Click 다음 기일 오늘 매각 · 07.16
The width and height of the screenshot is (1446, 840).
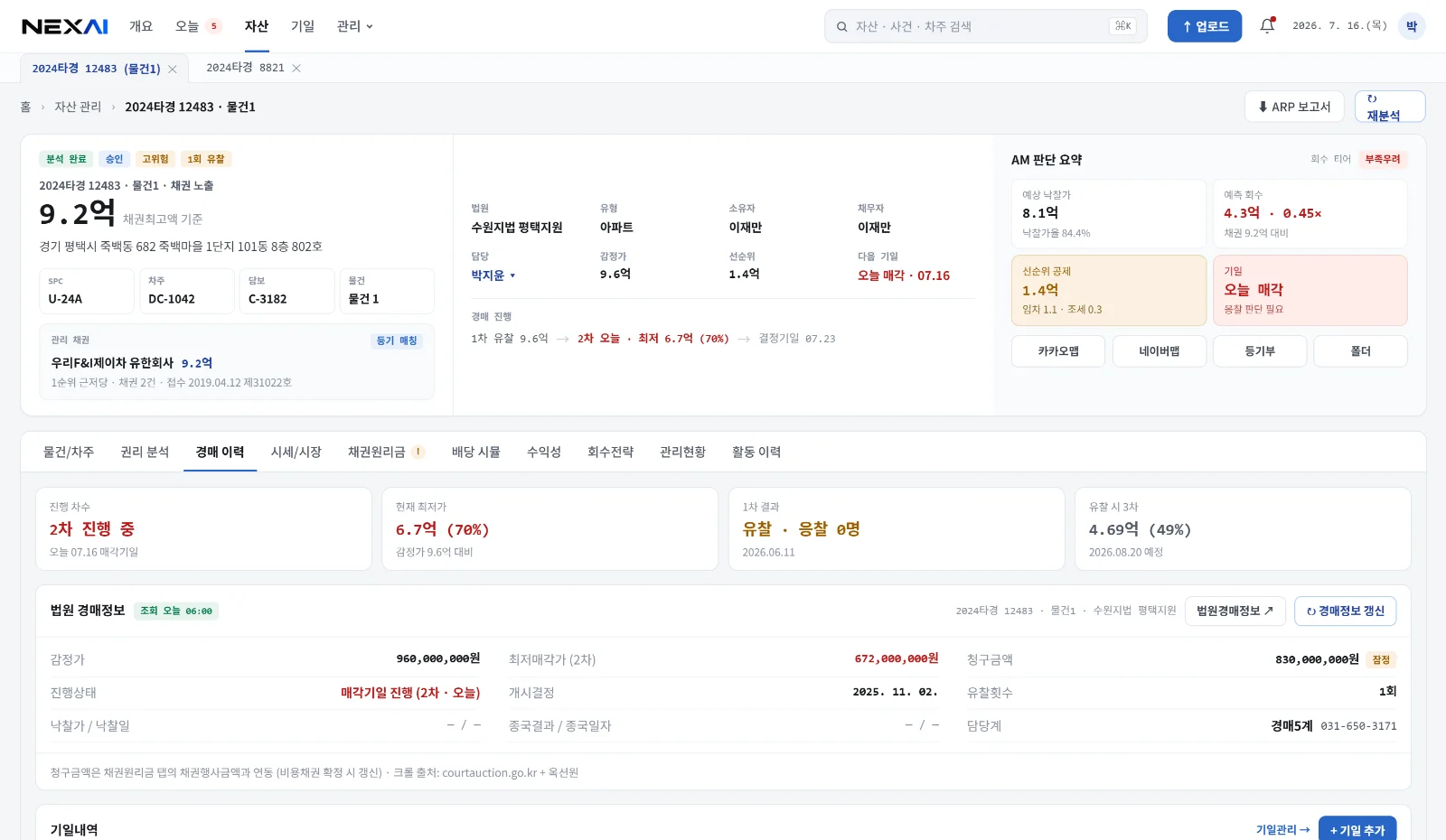[904, 275]
